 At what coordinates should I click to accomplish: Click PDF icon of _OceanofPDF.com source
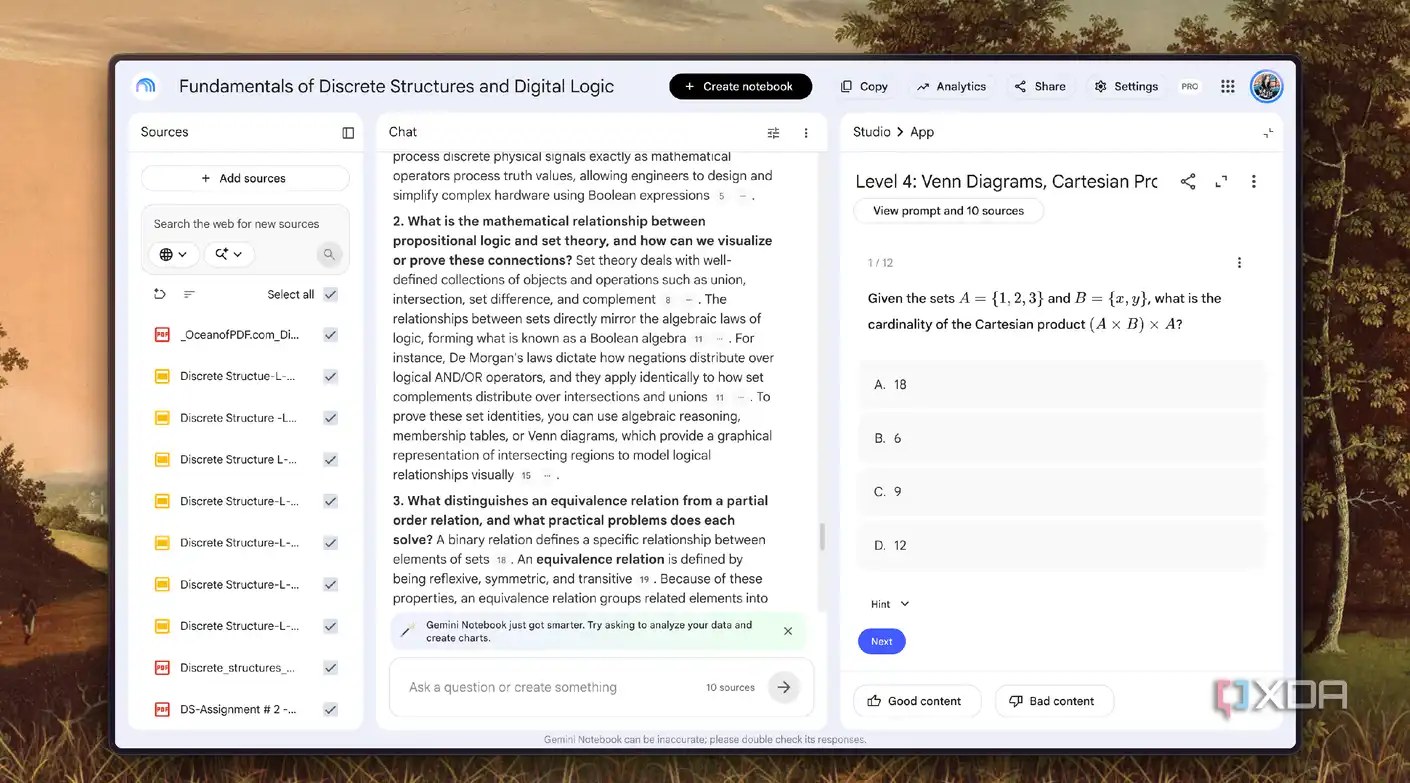coord(162,335)
